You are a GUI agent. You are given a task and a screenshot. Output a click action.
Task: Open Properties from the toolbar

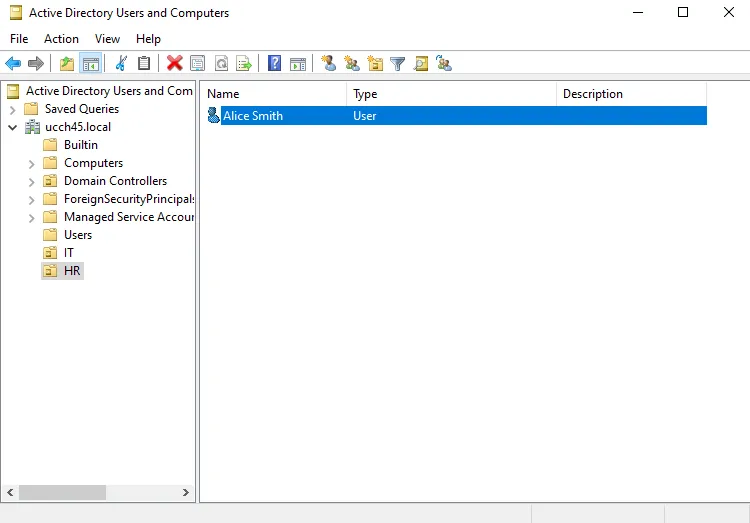point(198,64)
